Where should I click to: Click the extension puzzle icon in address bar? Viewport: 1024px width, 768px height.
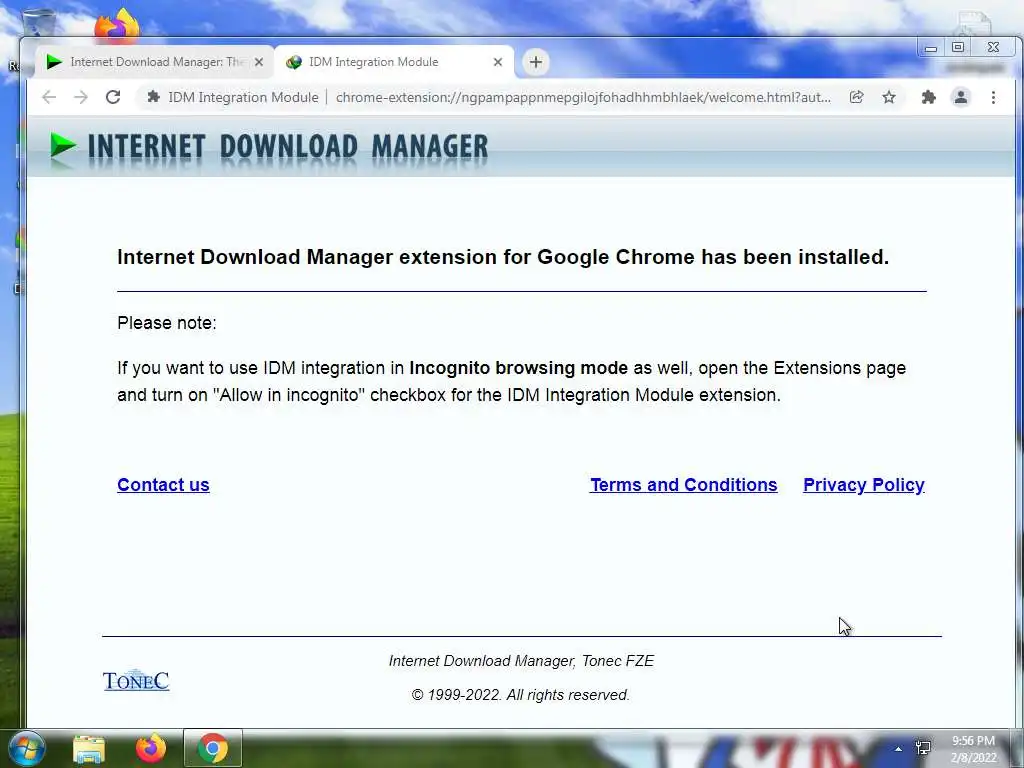pos(153,97)
